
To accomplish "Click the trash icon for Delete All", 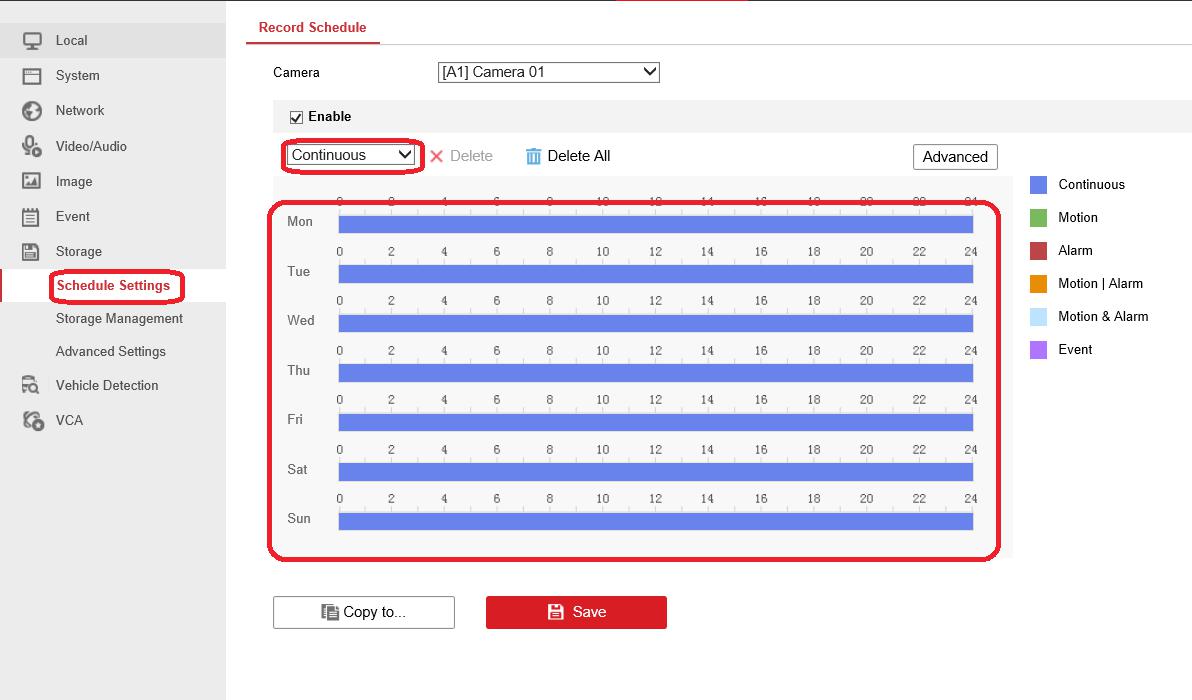I will 533,156.
